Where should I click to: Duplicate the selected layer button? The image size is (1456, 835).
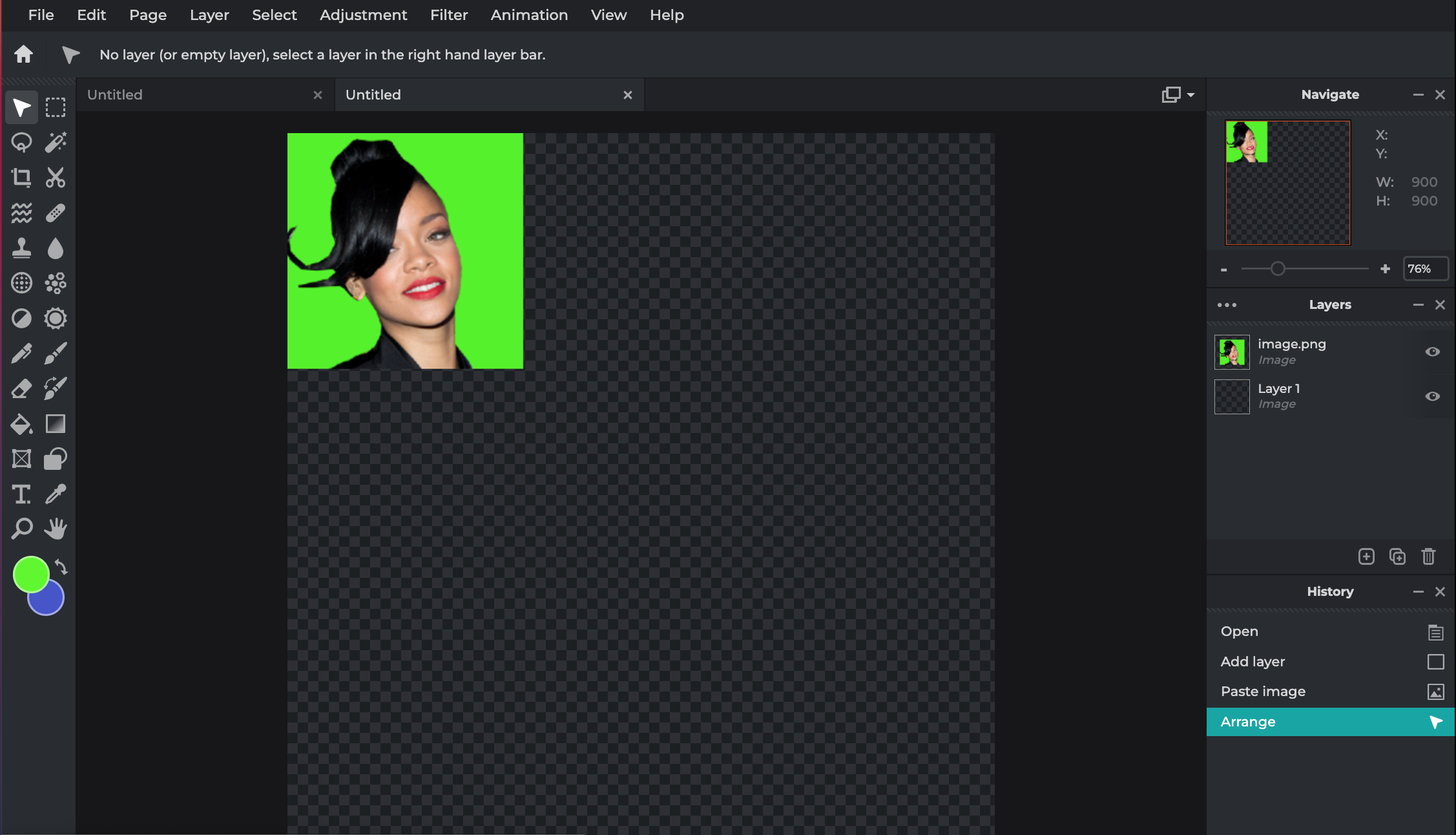tap(1397, 556)
